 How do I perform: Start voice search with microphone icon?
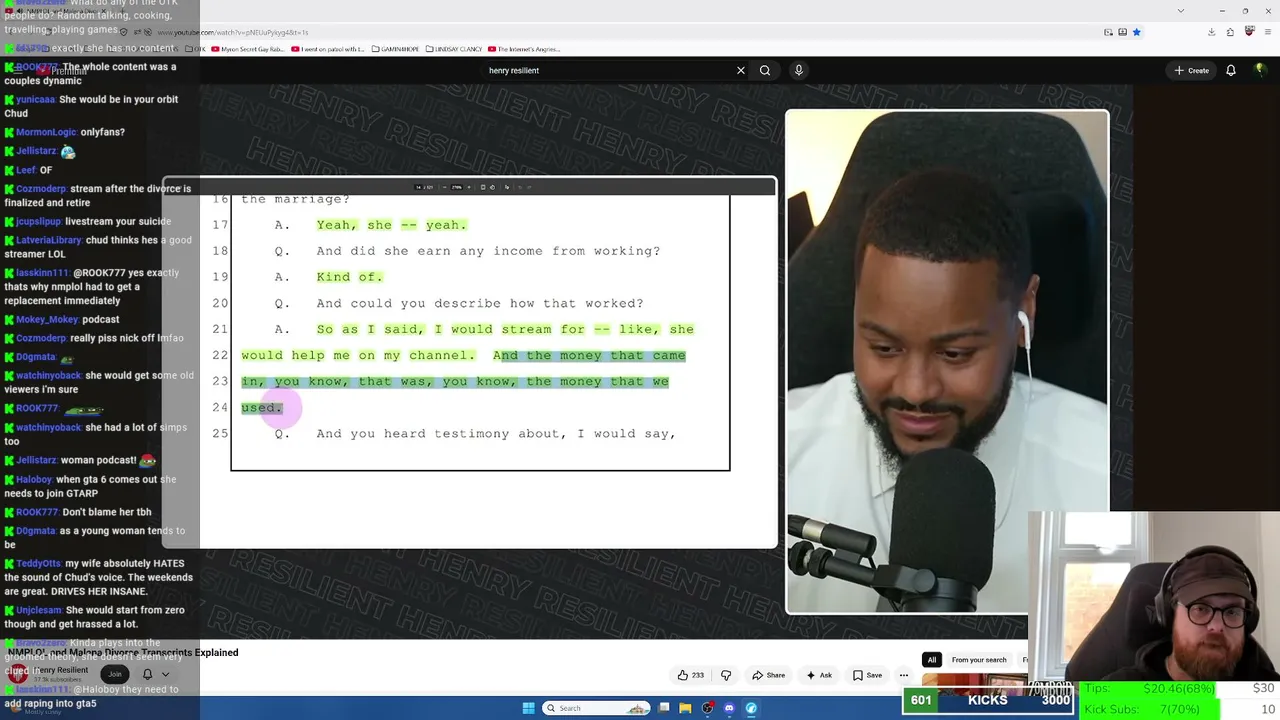[x=798, y=70]
